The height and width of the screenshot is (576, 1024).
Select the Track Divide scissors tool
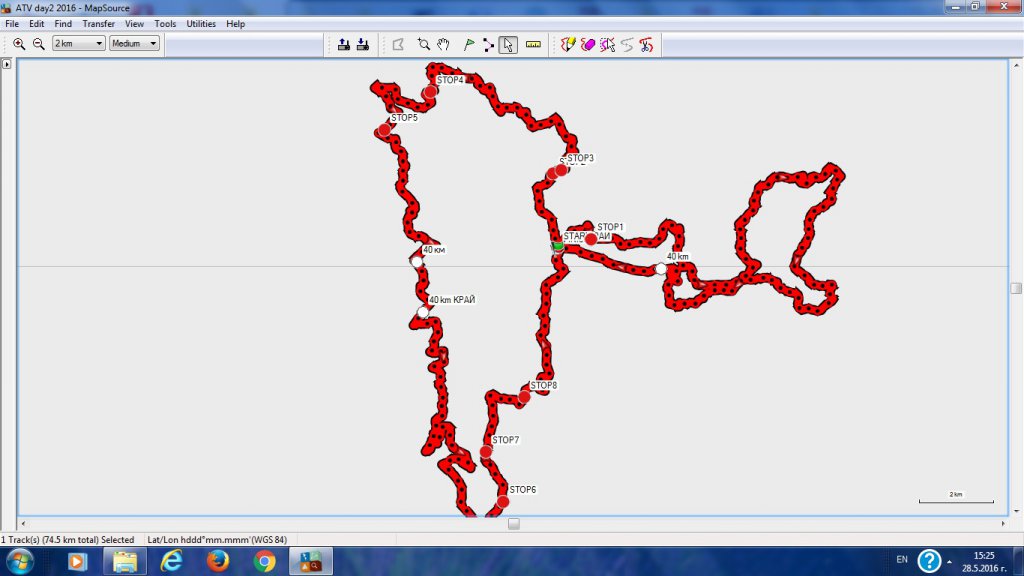point(647,44)
